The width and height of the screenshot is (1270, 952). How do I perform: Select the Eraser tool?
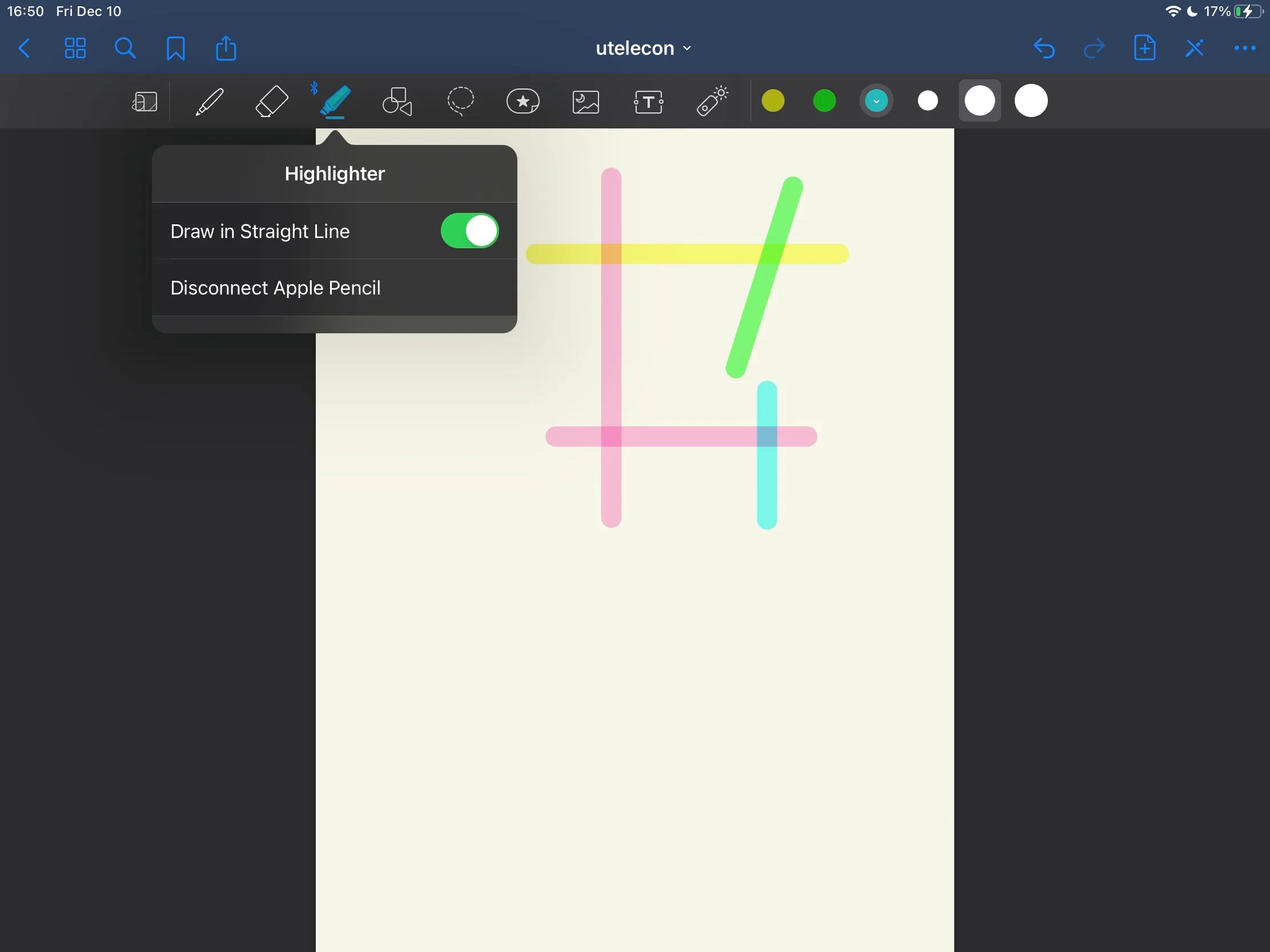pos(272,102)
